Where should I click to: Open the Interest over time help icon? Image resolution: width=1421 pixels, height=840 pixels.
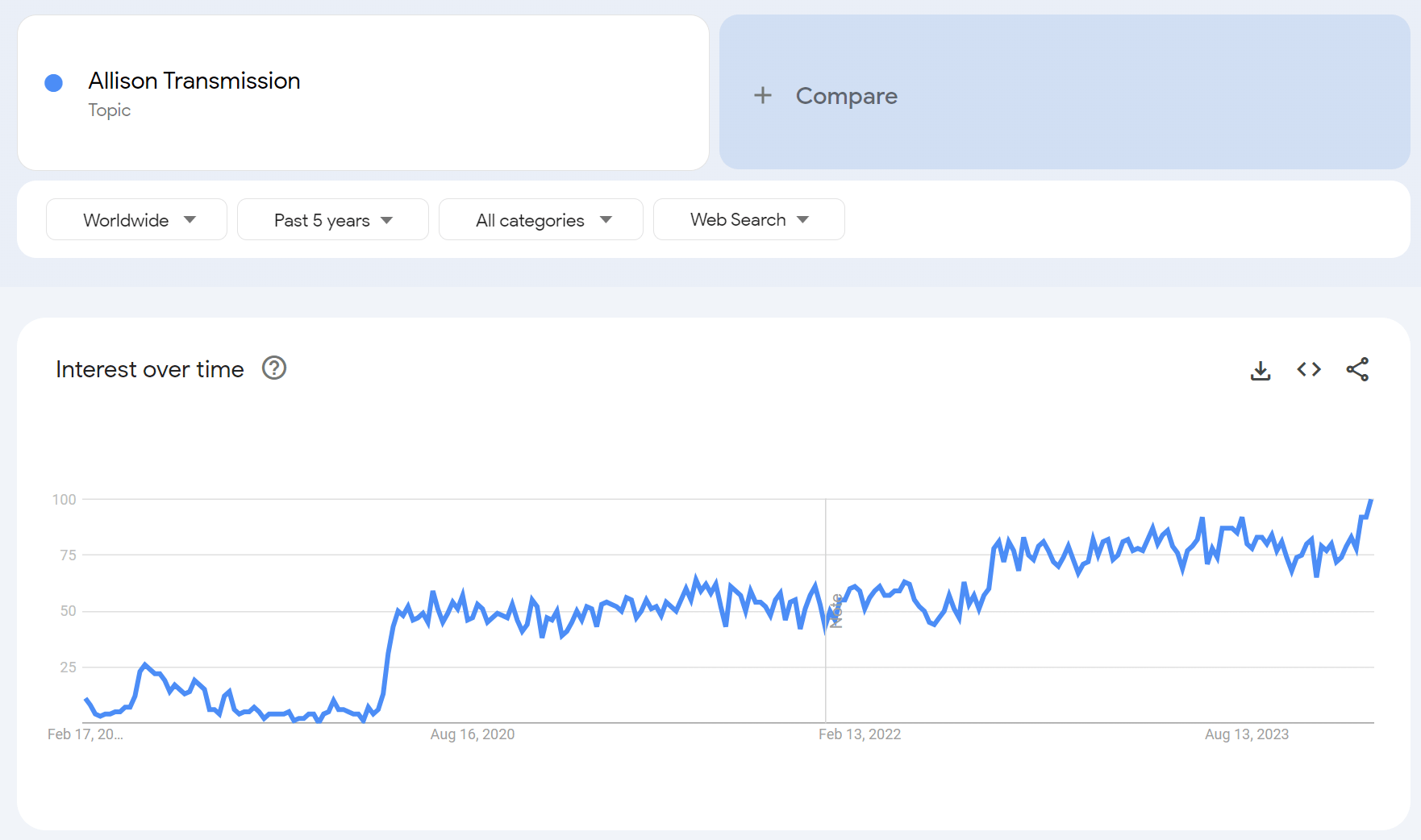pos(274,368)
